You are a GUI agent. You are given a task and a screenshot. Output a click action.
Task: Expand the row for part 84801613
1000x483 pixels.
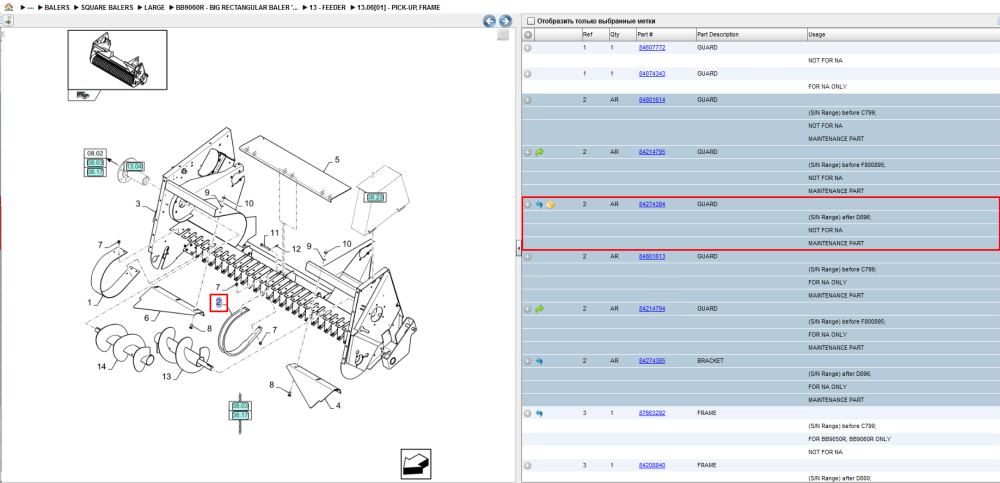(528, 256)
